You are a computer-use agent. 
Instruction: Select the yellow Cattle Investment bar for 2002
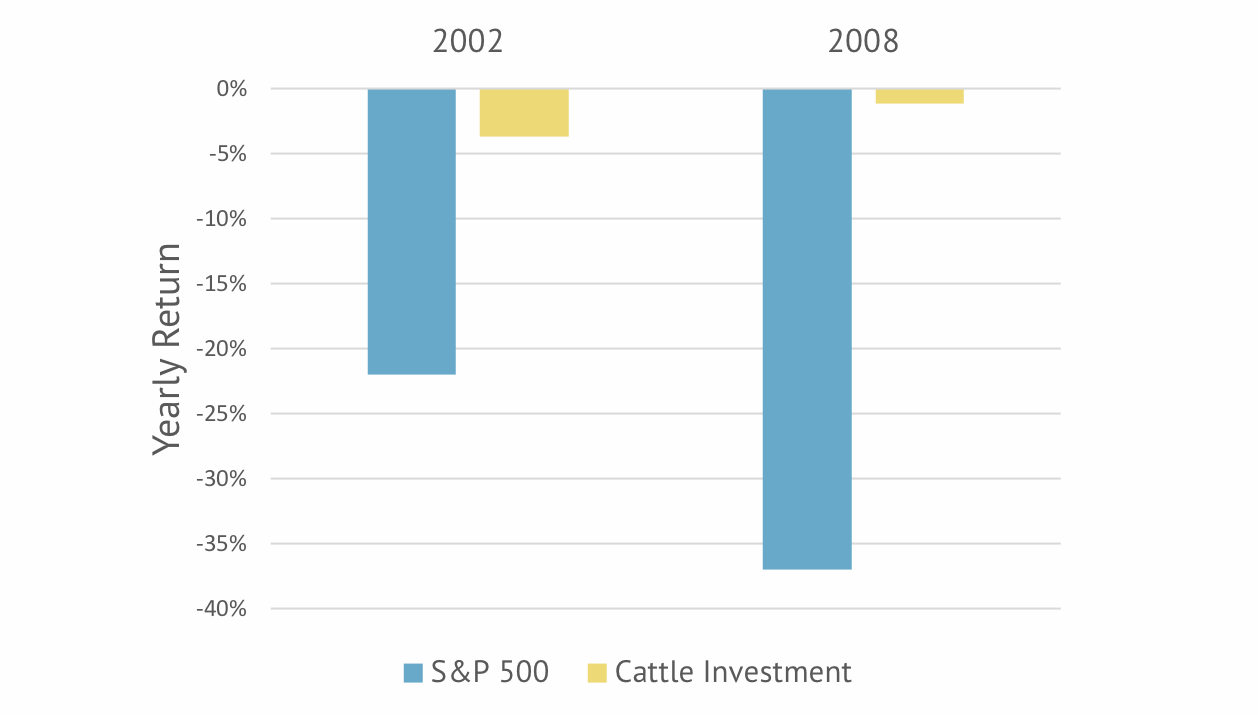pyautogui.click(x=524, y=112)
